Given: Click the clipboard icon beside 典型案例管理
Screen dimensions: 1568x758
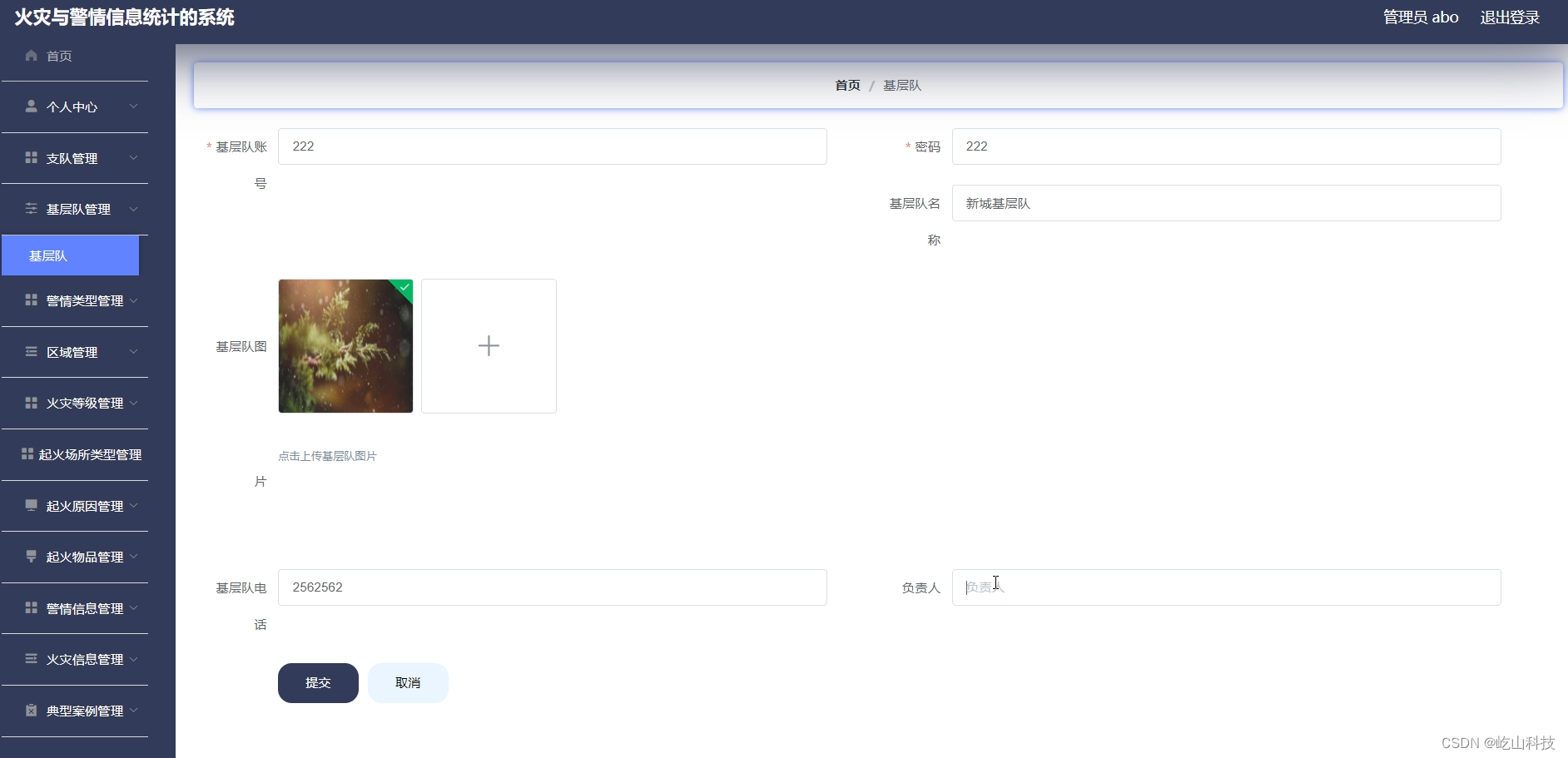Looking at the screenshot, I should 32,711.
